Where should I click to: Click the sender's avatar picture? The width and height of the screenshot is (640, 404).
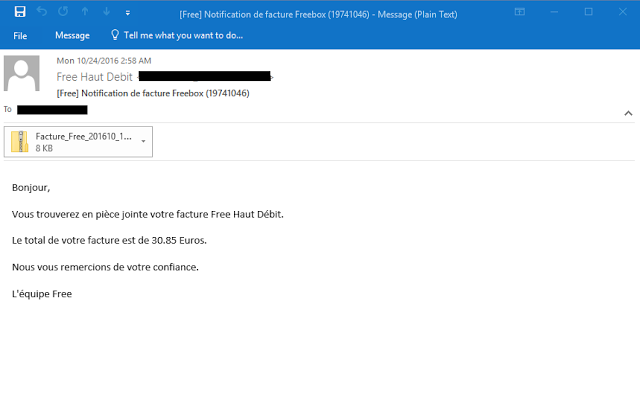(x=22, y=74)
